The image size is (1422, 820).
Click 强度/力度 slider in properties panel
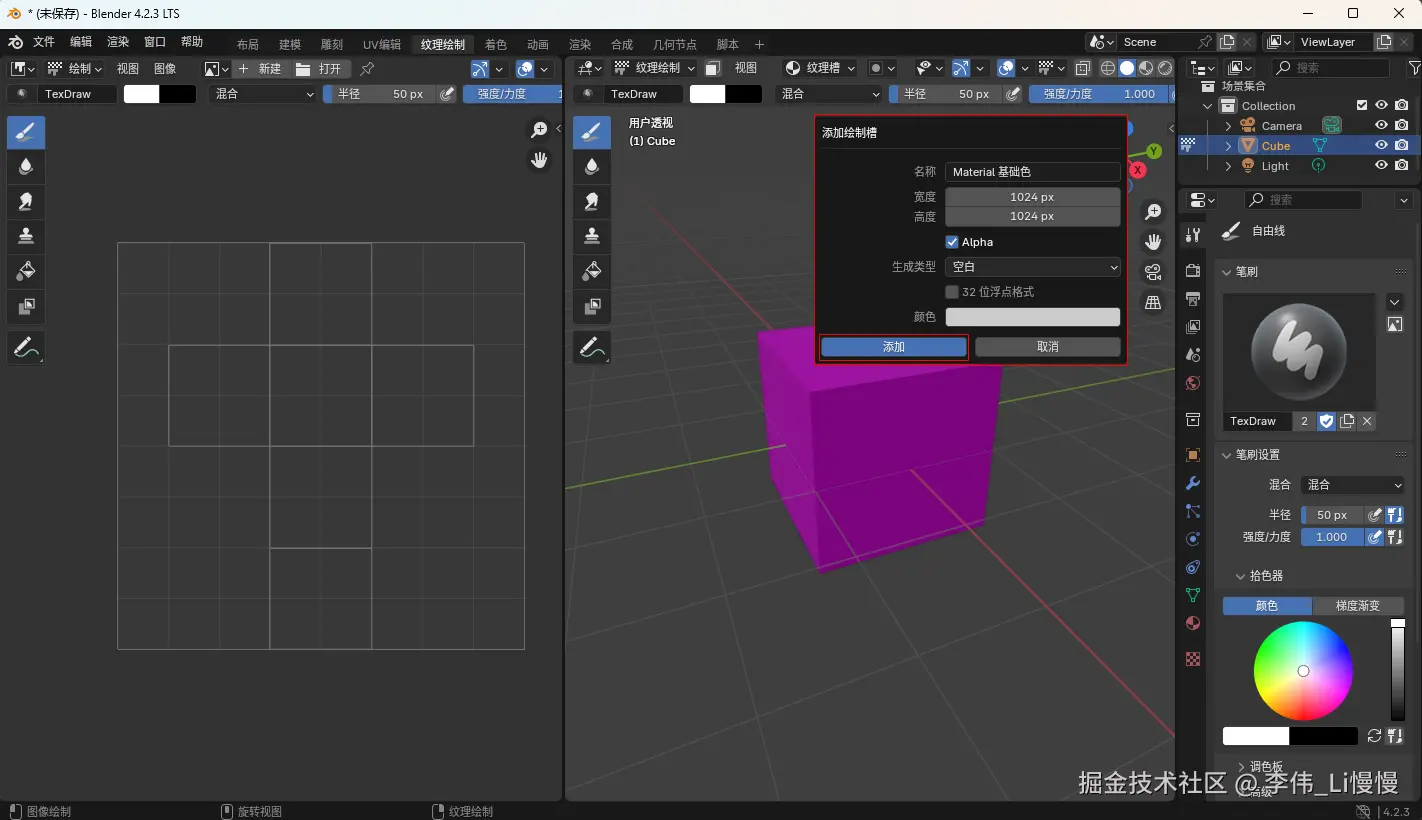[x=1332, y=537]
